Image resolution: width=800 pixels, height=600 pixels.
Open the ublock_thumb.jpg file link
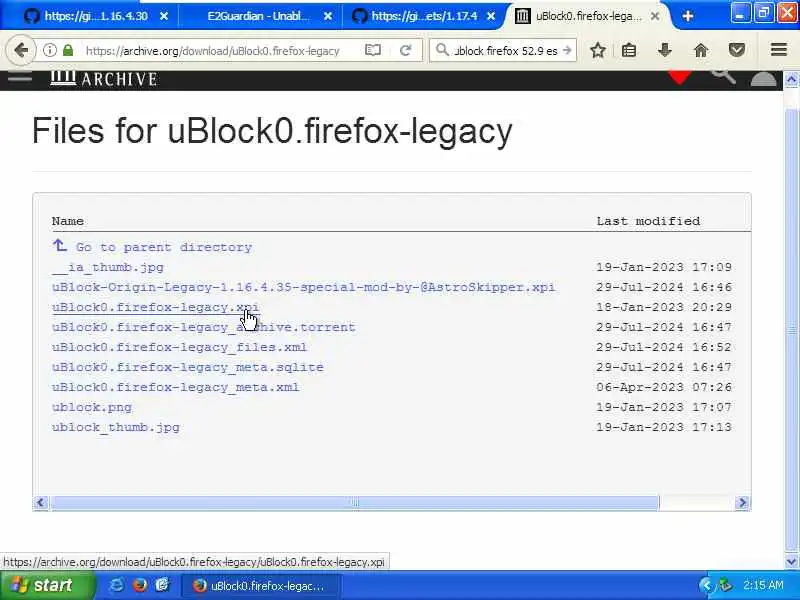tap(116, 427)
